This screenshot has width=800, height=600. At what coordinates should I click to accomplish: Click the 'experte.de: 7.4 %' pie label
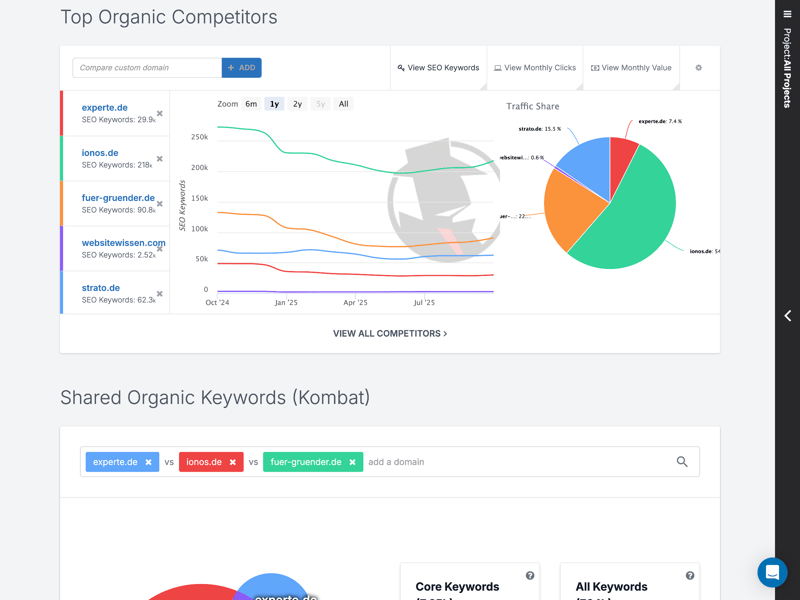(x=660, y=121)
